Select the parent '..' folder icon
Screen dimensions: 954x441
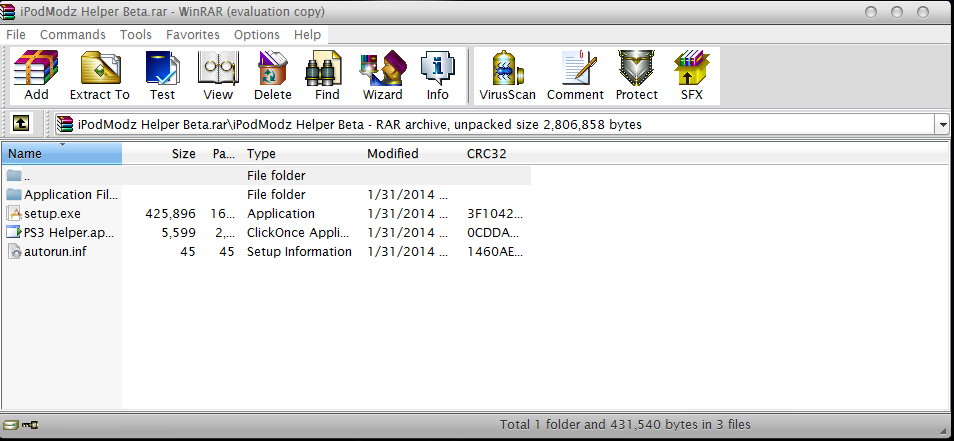click(14, 176)
